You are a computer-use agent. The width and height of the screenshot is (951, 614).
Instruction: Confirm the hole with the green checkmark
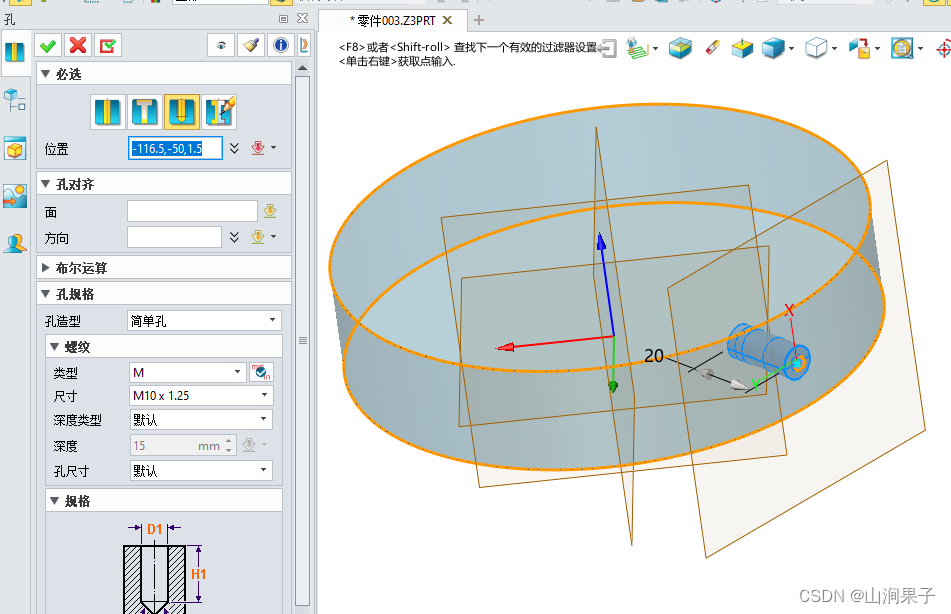tap(48, 46)
